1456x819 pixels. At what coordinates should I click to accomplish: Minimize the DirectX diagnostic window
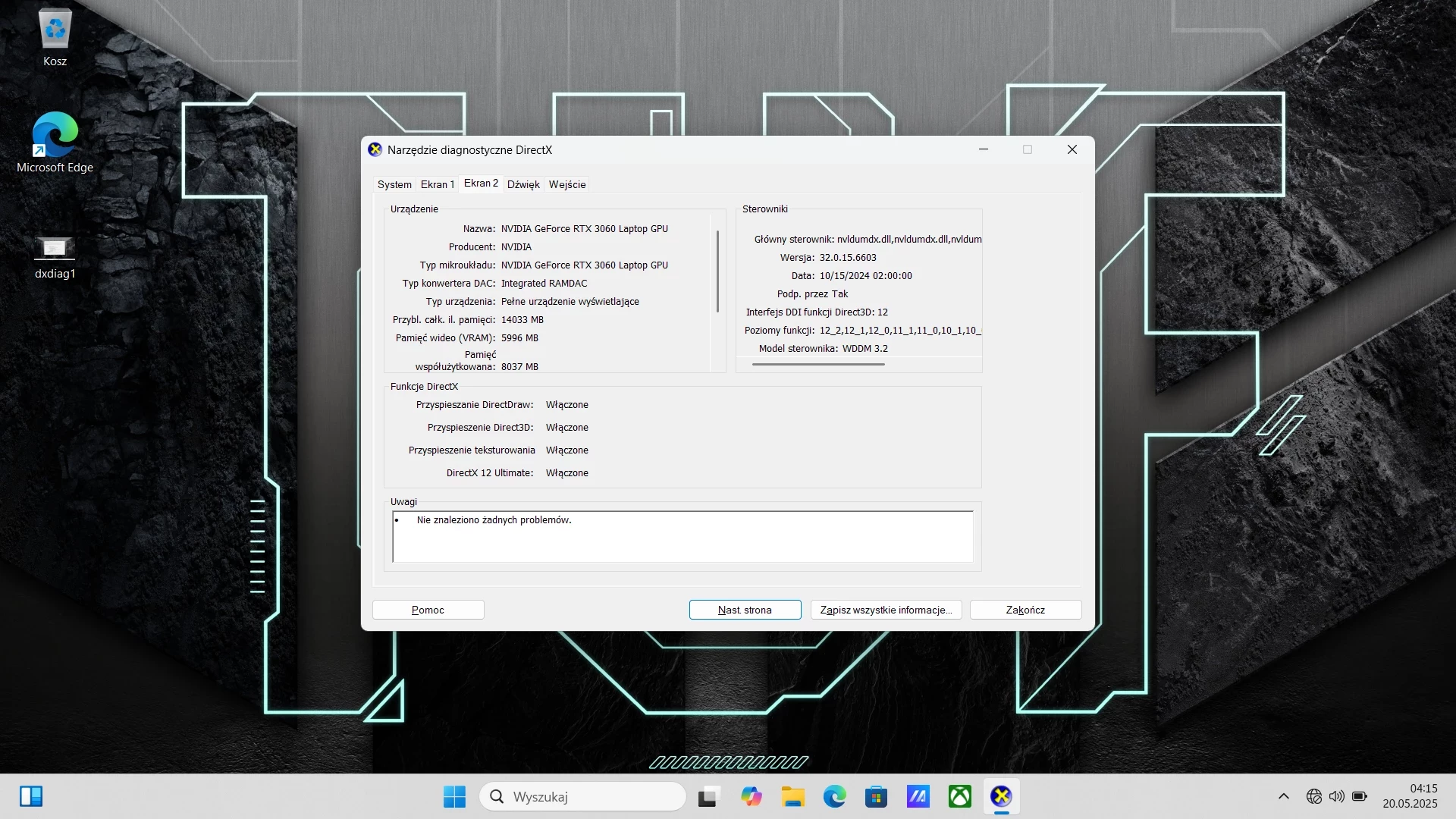(x=984, y=149)
